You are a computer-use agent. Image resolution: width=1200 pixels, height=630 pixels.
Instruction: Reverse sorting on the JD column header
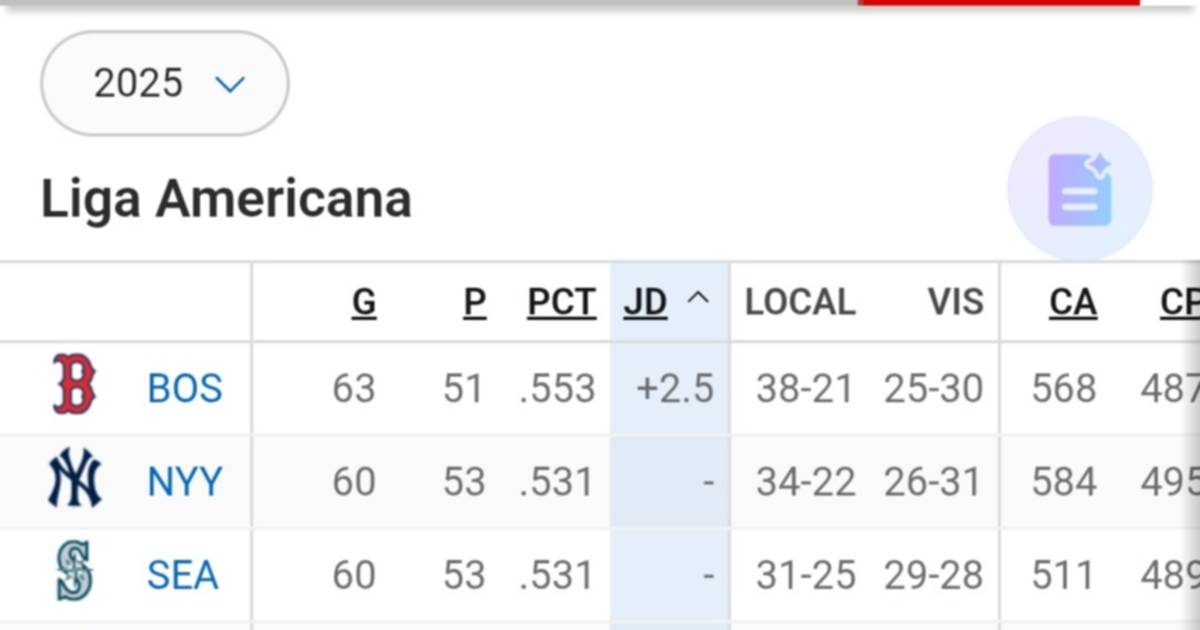click(x=646, y=301)
